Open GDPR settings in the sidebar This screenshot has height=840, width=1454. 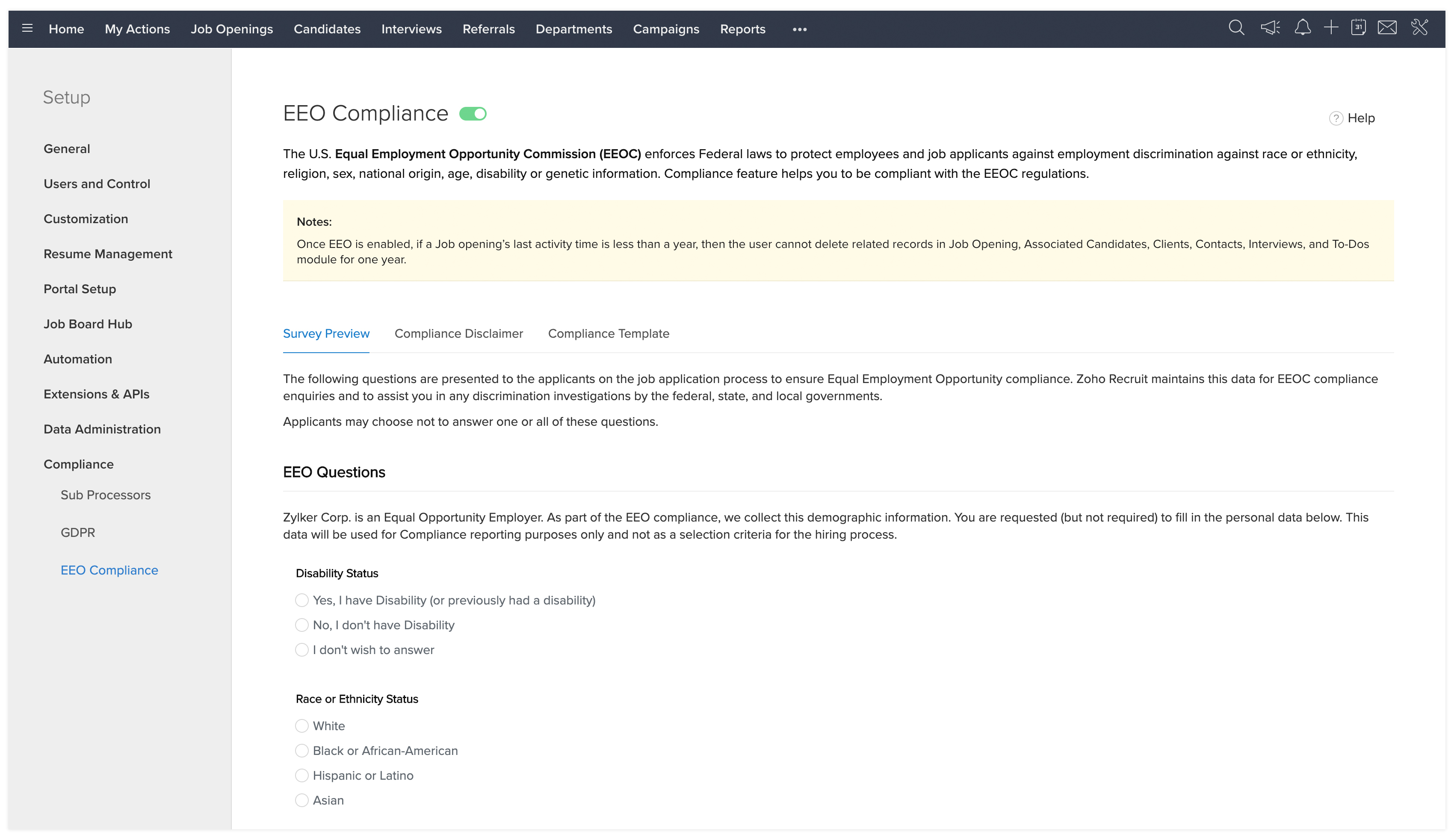coord(78,533)
